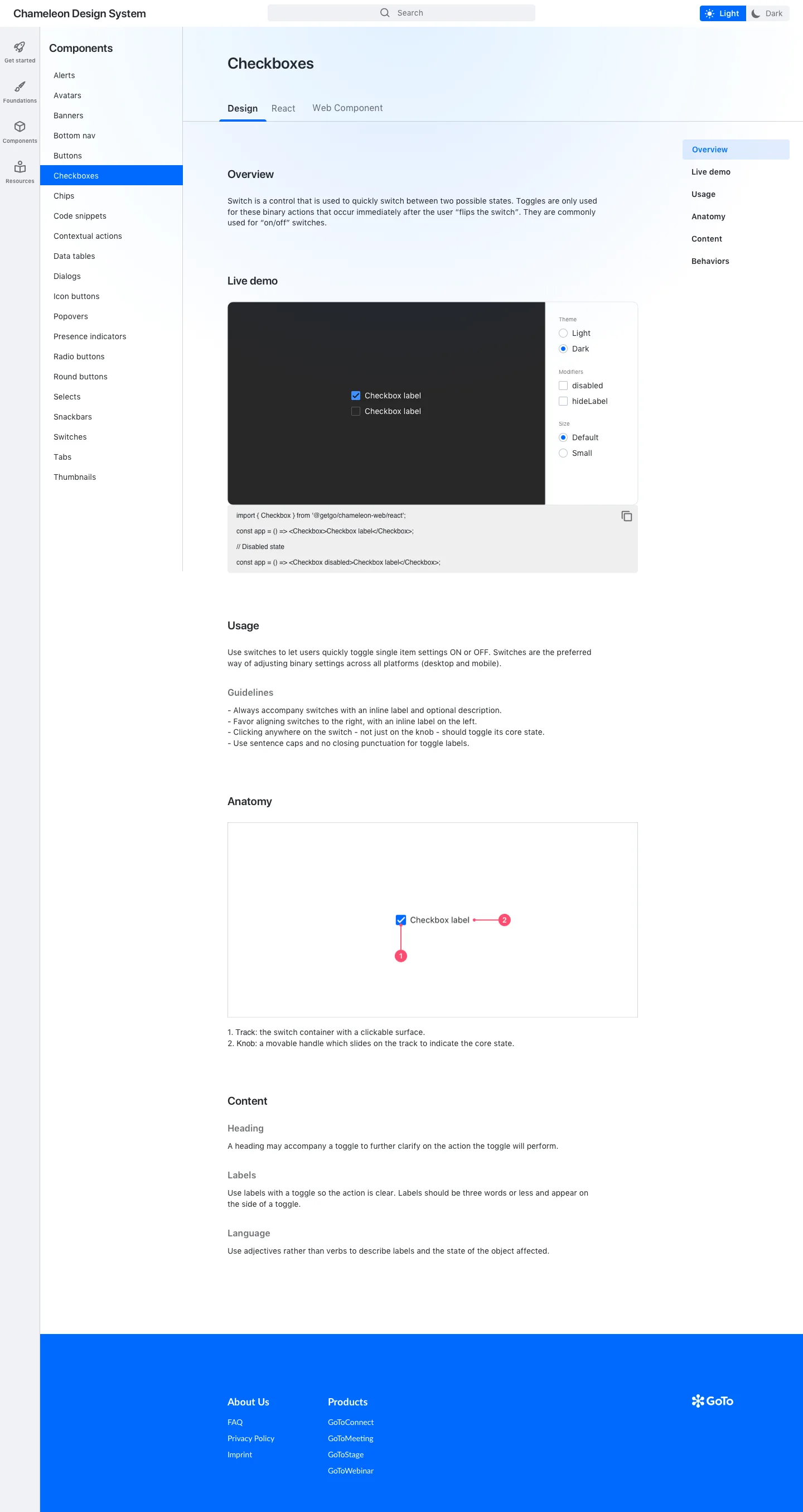Viewport: 803px width, 1512px height.
Task: Open the GoToMeeting footer link
Action: (351, 1438)
